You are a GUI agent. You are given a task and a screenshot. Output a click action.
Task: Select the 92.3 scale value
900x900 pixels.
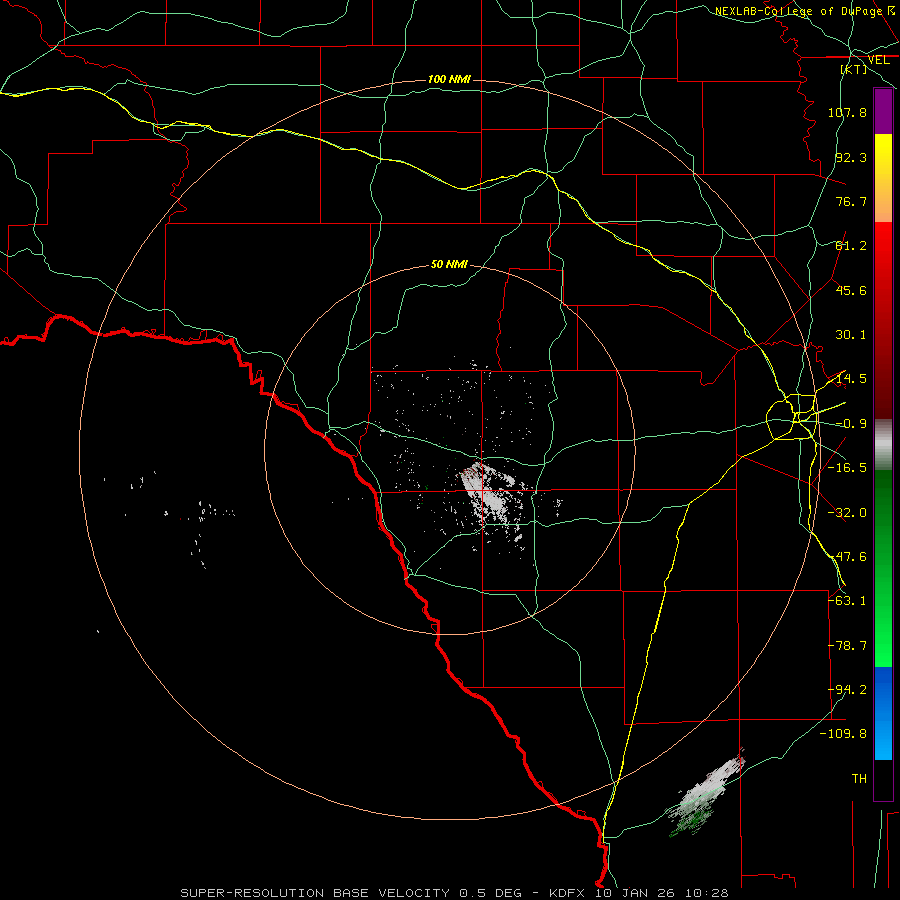[x=851, y=157]
